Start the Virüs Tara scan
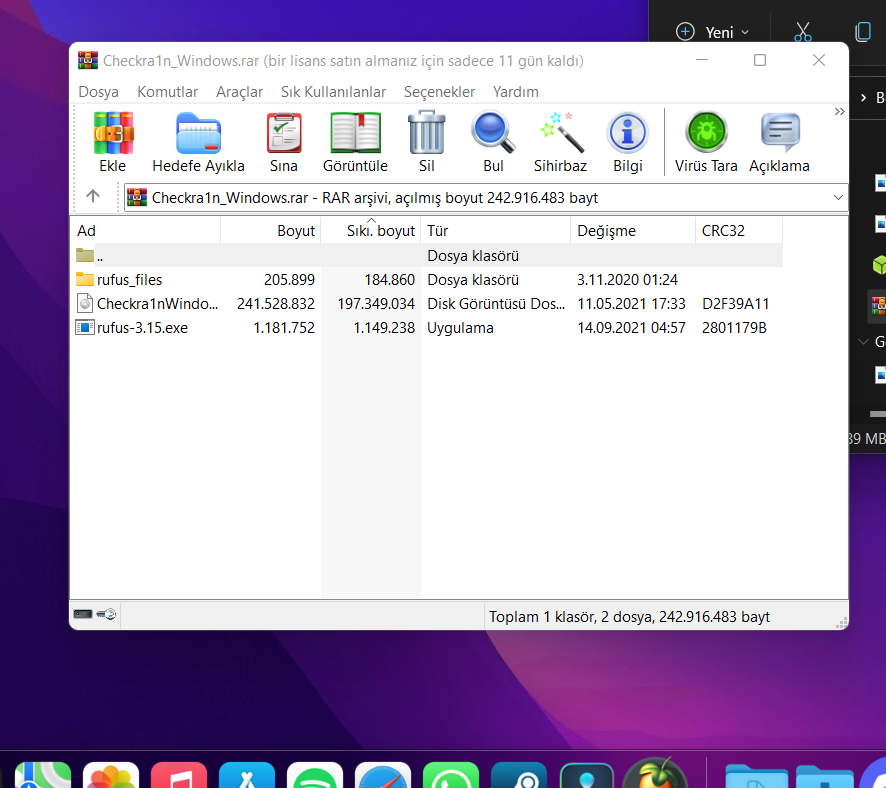Image resolution: width=886 pixels, height=788 pixels. tap(706, 132)
